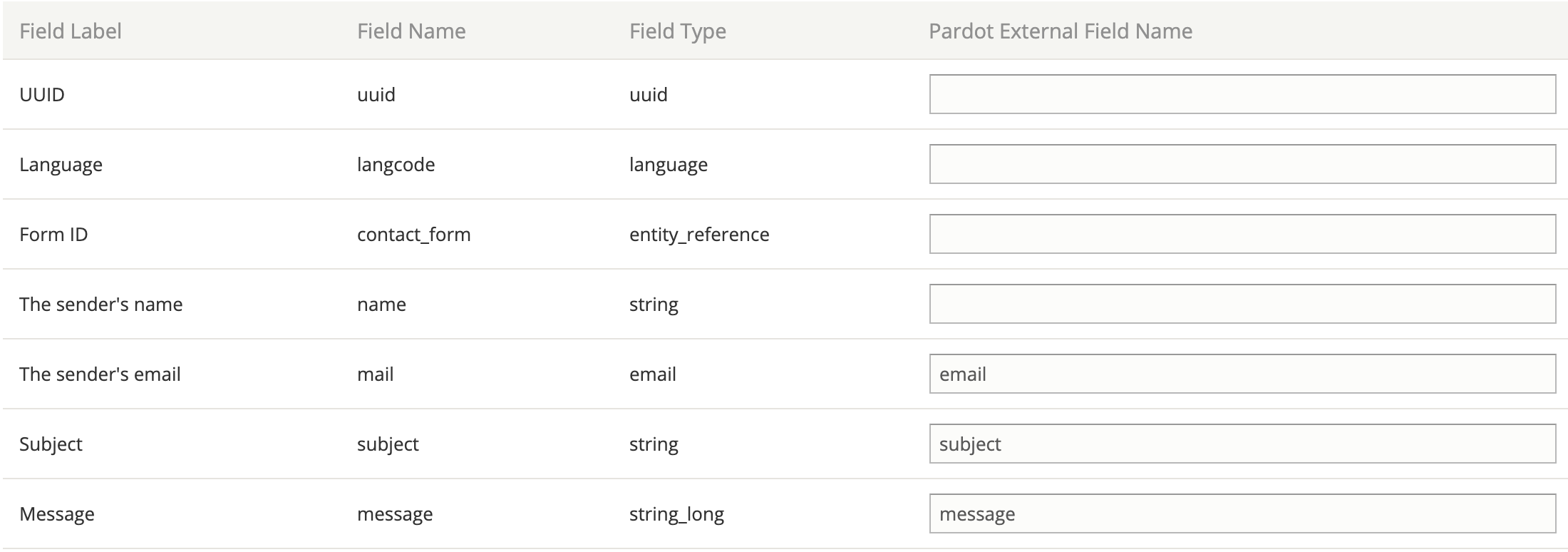Viewport: 1568px width, 552px height.
Task: Click the 'langcode' field name cell
Action: [x=396, y=164]
